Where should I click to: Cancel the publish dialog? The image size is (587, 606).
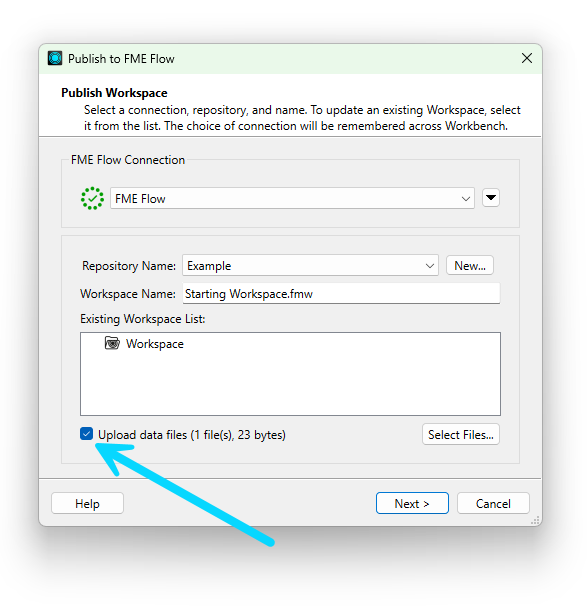pyautogui.click(x=493, y=503)
